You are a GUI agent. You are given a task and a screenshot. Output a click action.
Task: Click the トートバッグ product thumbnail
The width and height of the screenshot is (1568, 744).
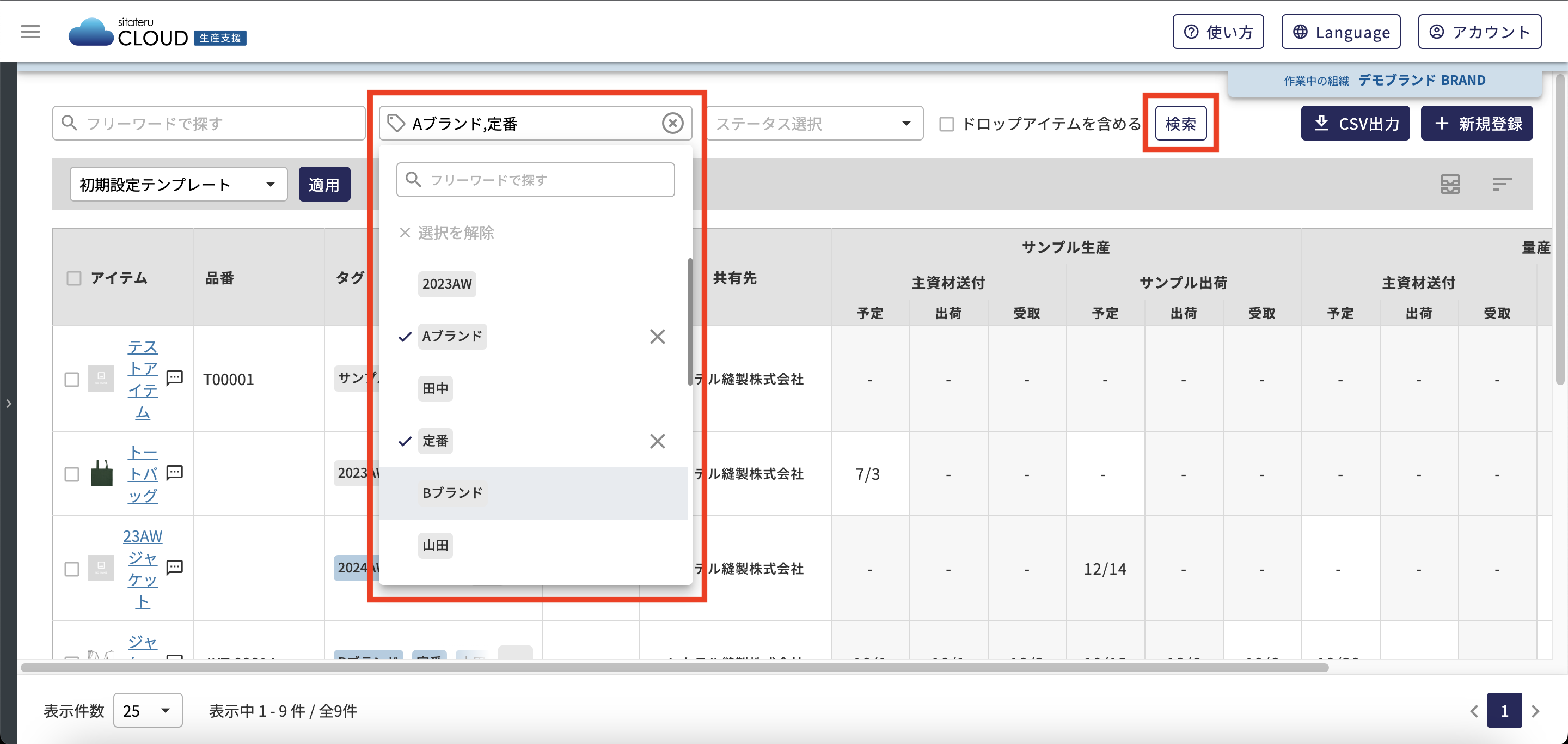(102, 474)
